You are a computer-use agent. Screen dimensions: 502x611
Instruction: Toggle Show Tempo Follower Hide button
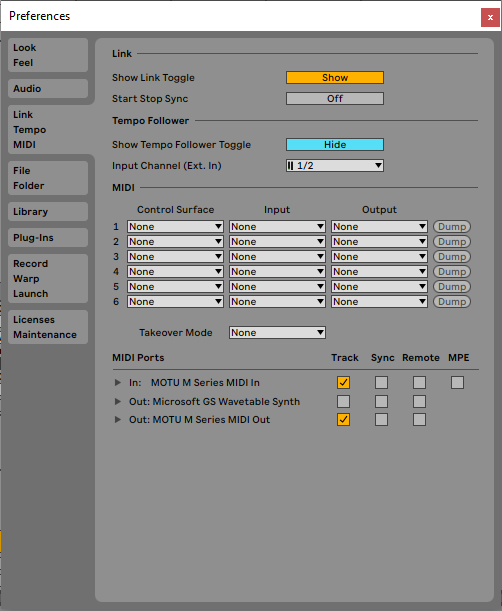point(335,145)
